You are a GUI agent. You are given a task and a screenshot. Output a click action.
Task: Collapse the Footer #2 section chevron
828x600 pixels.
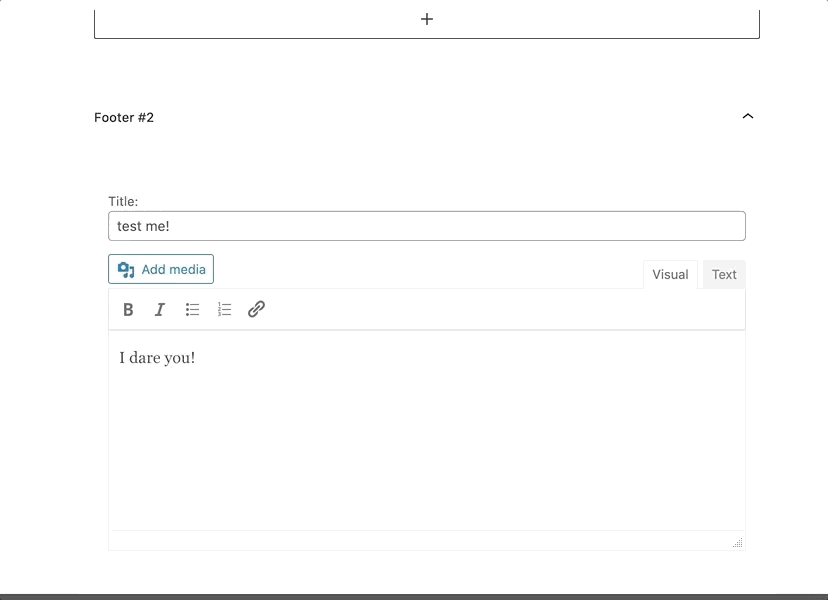point(748,116)
